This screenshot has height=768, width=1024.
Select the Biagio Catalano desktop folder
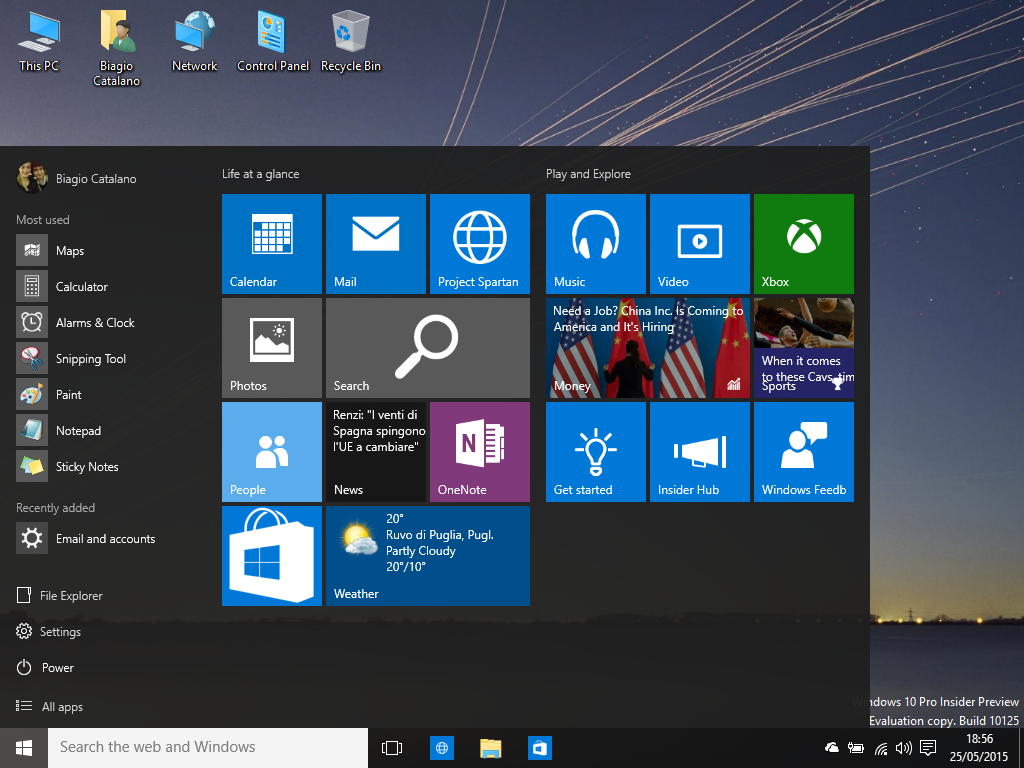pos(116,49)
